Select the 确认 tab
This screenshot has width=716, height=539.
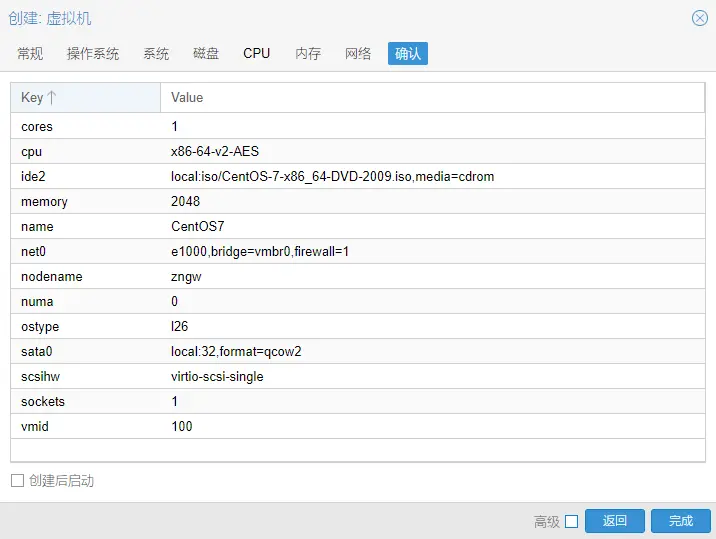click(408, 54)
